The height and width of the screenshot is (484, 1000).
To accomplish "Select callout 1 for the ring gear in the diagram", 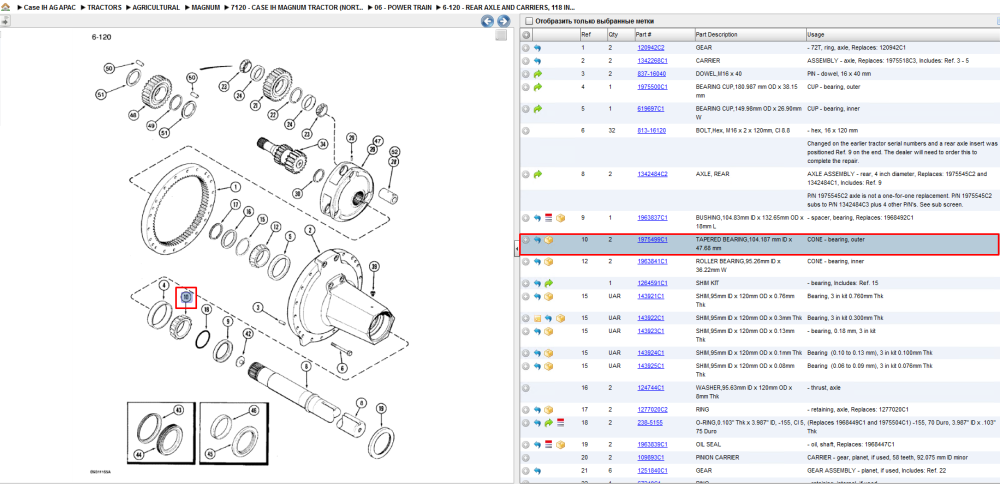I will click(234, 187).
